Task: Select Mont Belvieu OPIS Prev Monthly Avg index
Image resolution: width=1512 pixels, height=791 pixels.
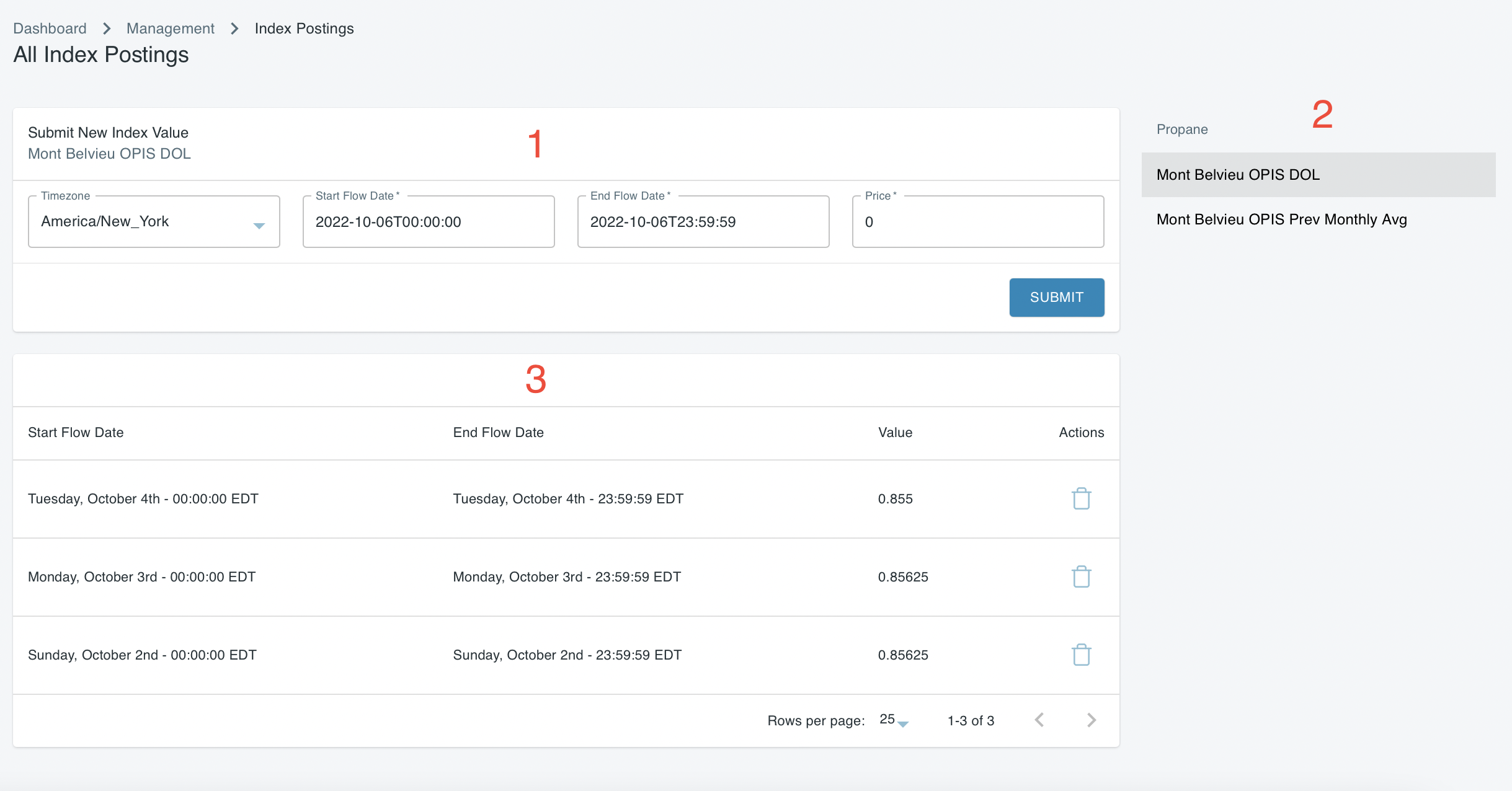Action: click(x=1281, y=219)
